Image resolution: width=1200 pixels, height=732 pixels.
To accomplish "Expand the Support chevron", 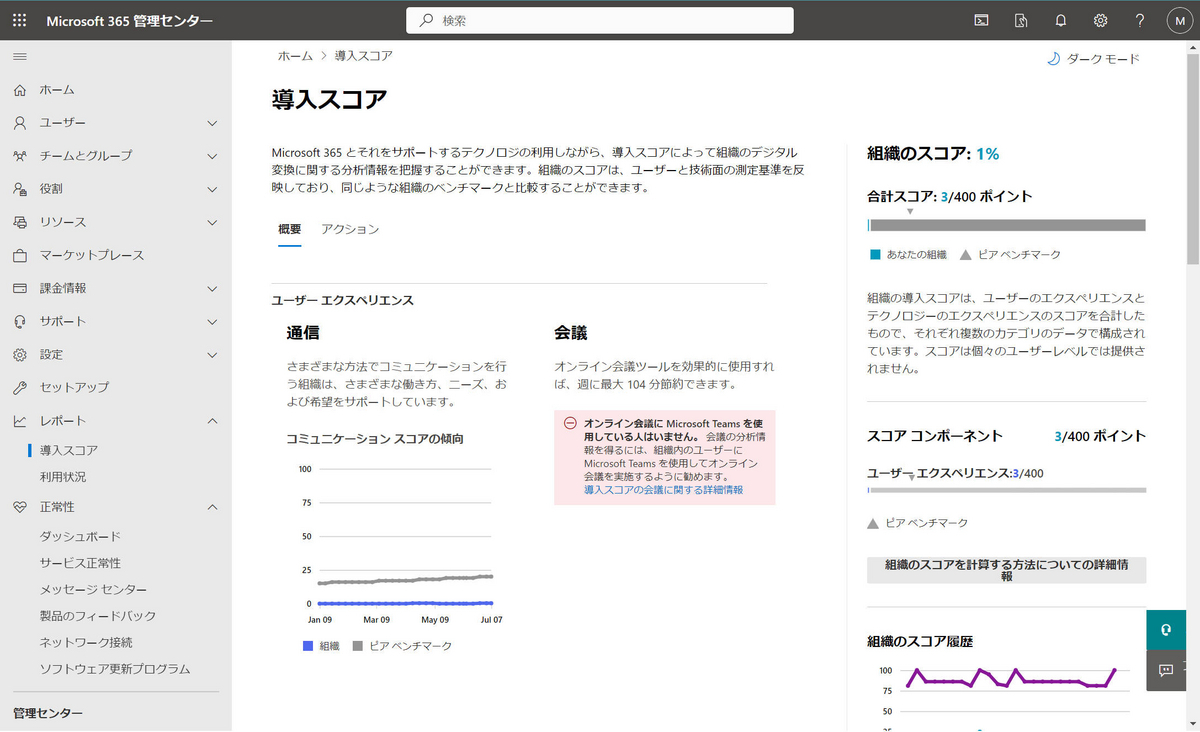I will coord(212,321).
